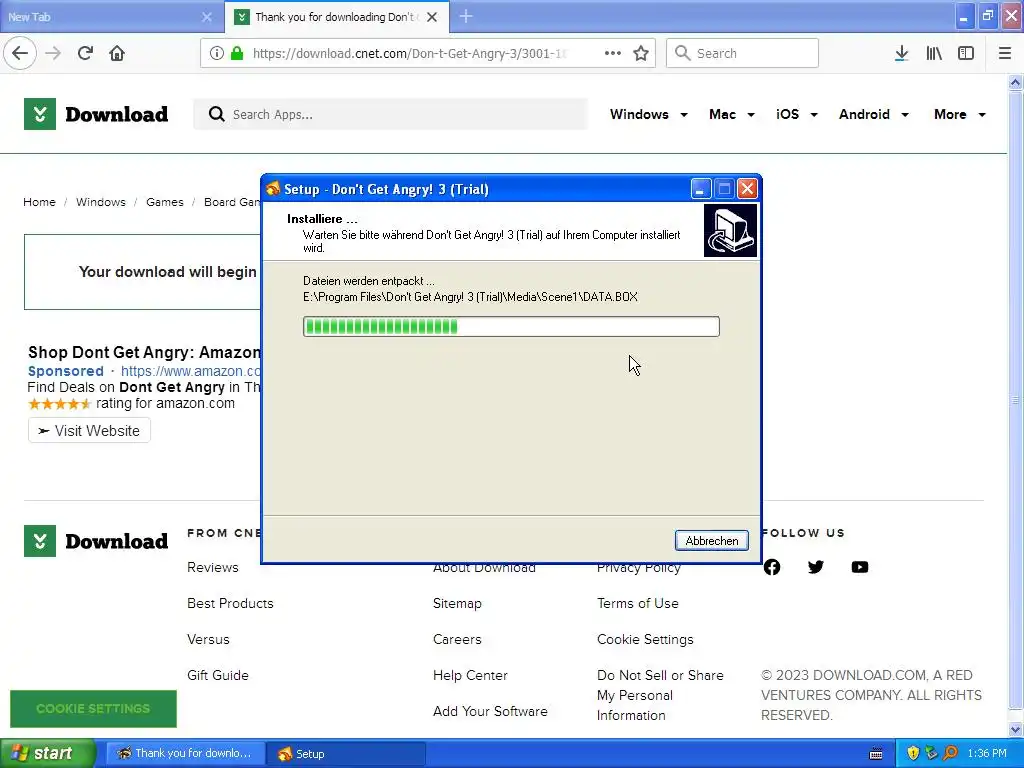The height and width of the screenshot is (768, 1024).
Task: Open the Help Center footer link
Action: 470,675
